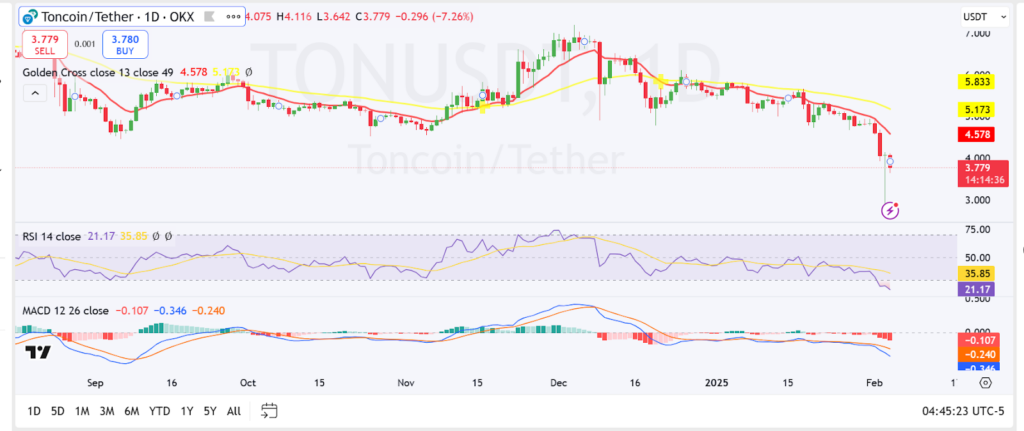Select the 5Y time range
Viewport: 1024px width, 431px height.
210,411
